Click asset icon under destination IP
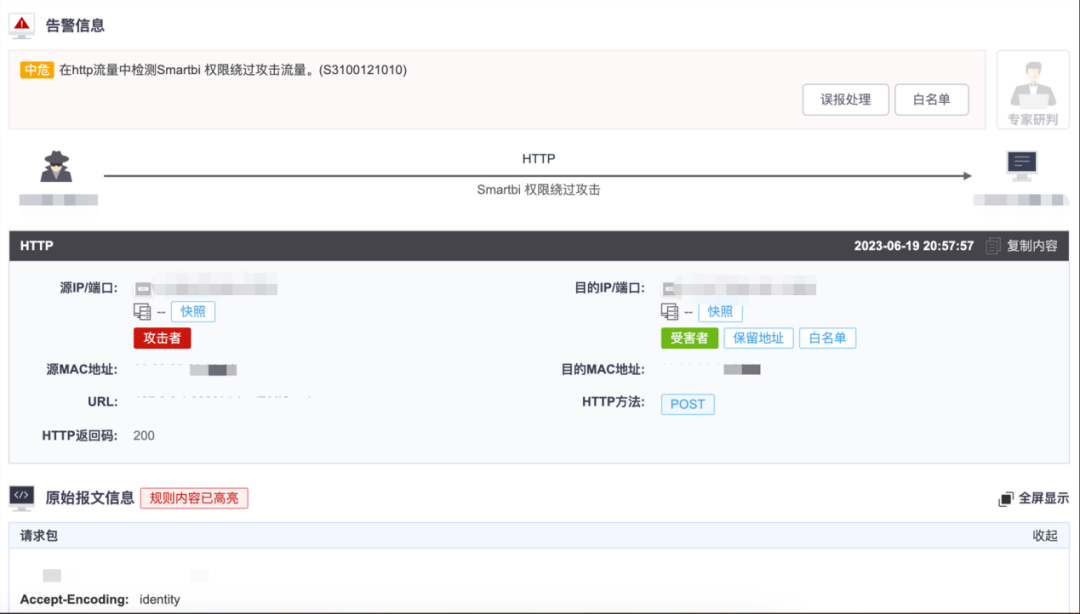This screenshot has height=614, width=1080. click(x=669, y=311)
